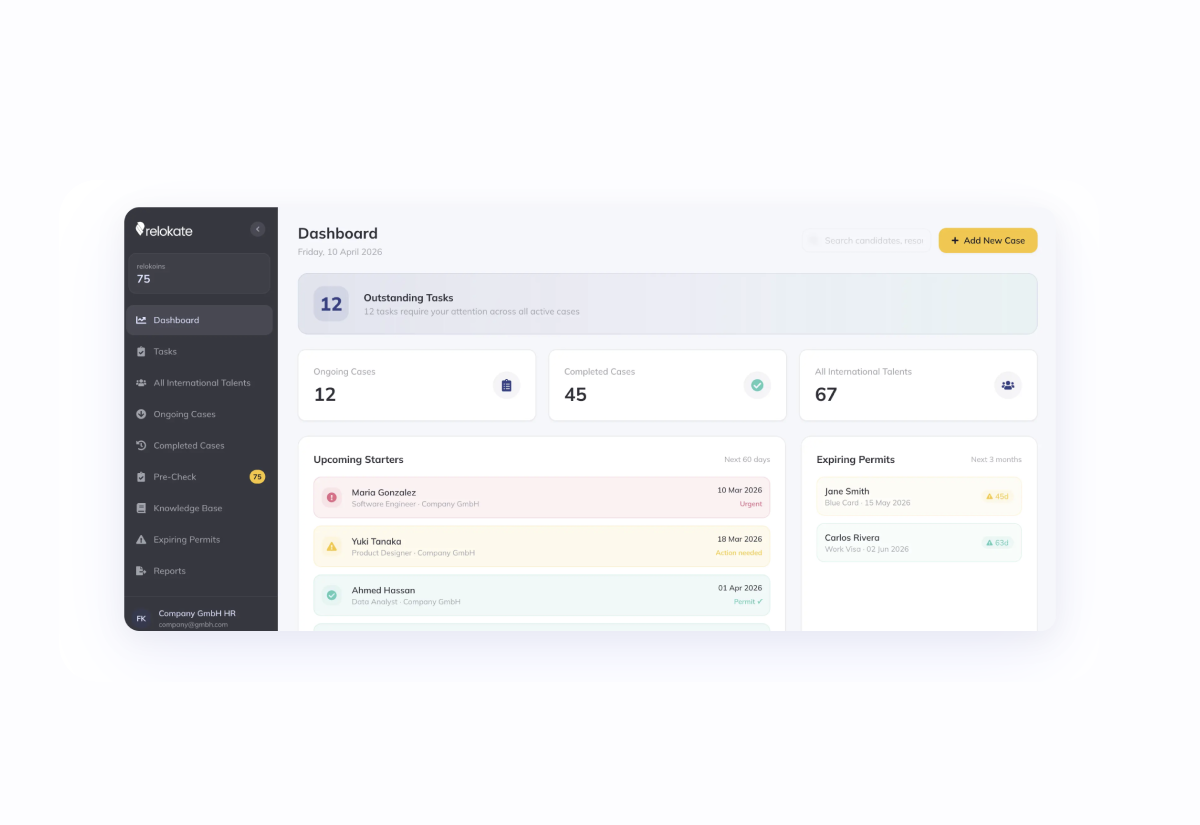Image resolution: width=1200 pixels, height=825 pixels.
Task: Open the Tasks menu item
Action: [199, 352]
